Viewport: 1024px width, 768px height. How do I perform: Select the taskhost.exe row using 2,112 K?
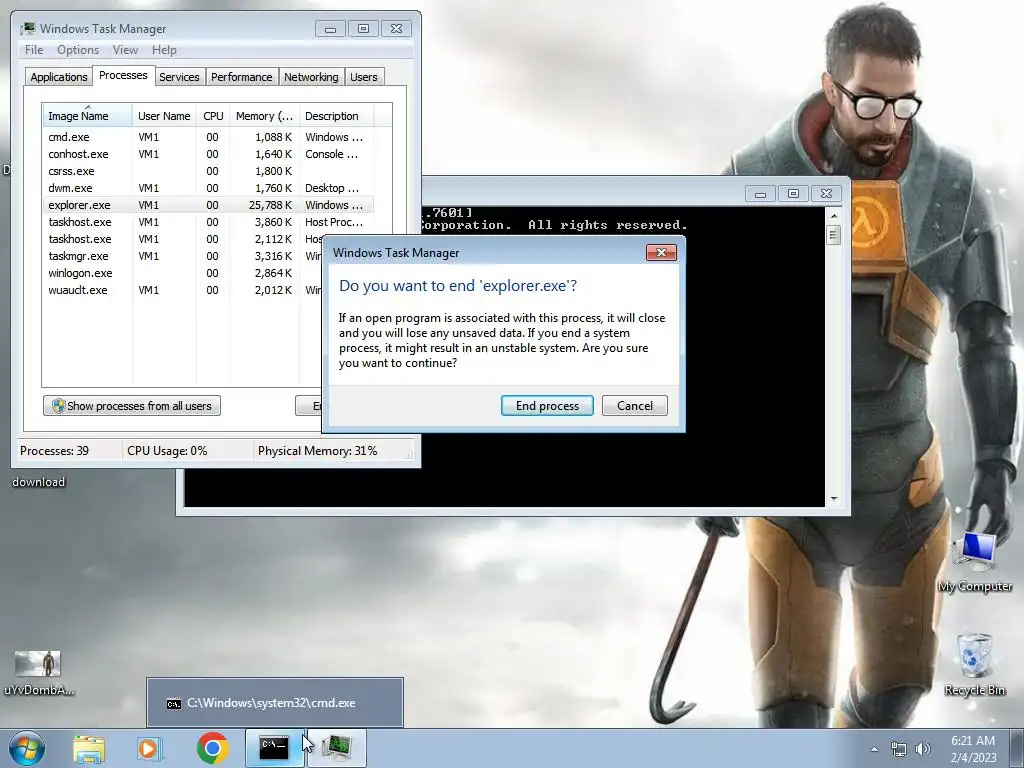[x=182, y=239]
